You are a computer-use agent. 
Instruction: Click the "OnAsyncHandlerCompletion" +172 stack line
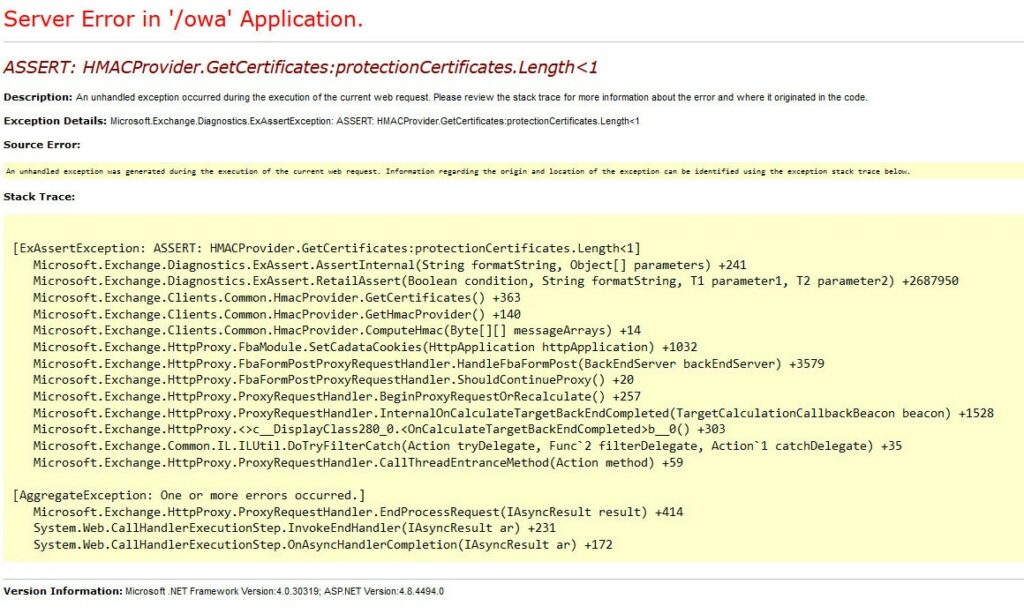[x=323, y=544]
